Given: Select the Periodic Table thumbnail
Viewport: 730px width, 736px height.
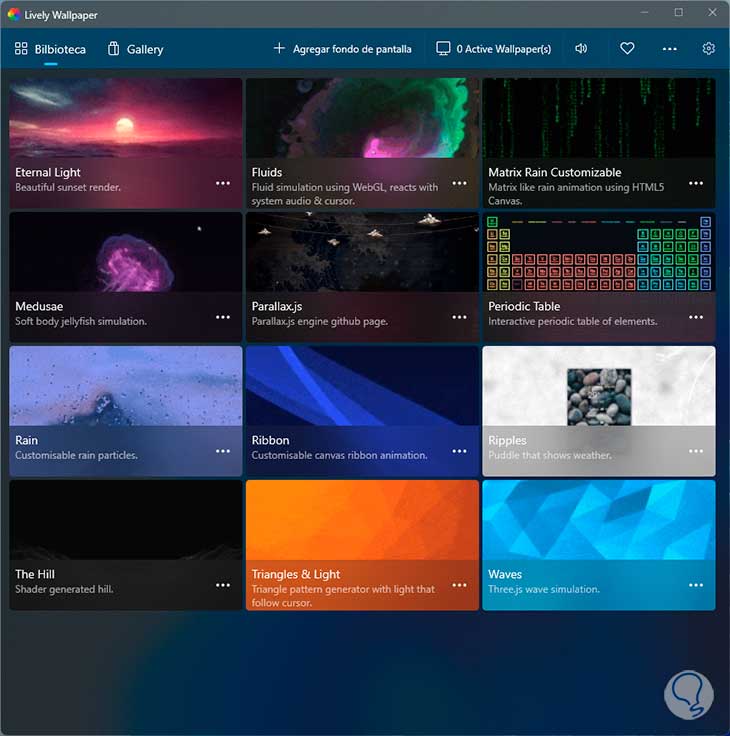Looking at the screenshot, I should pos(599,252).
